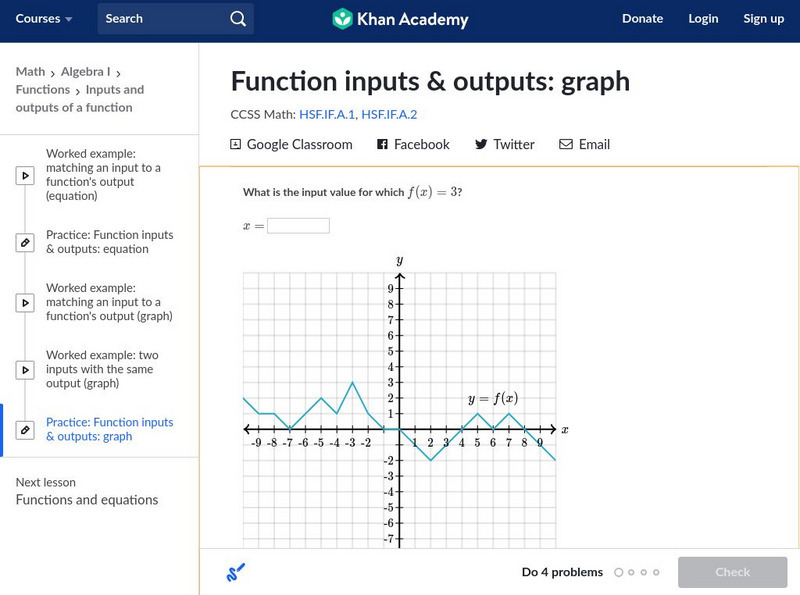Image resolution: width=800 pixels, height=595 pixels.
Task: Click pencil icon for Practice equation exercise
Action: click(25, 242)
